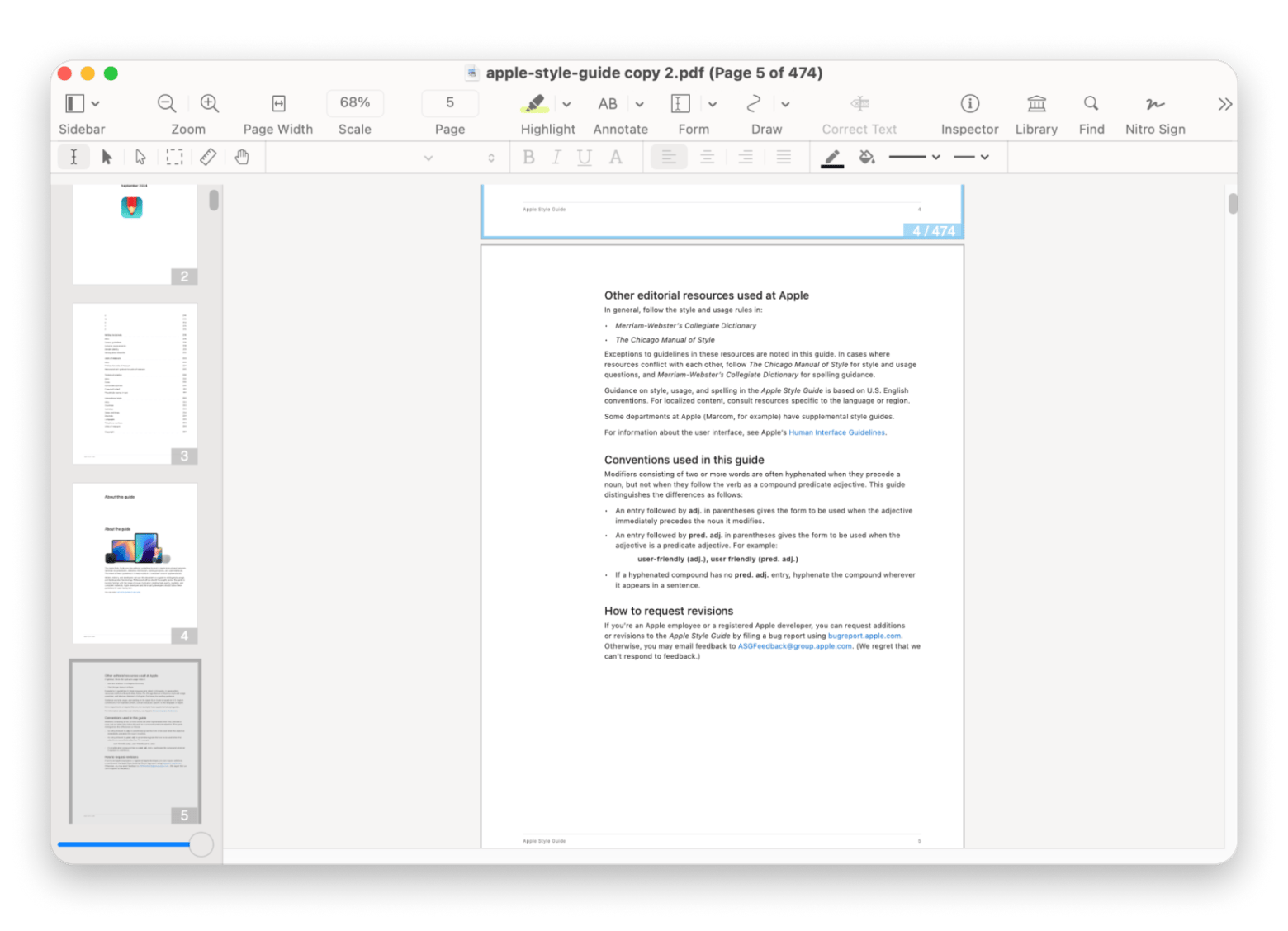Open the Inspector panel
1288x931 pixels.
(969, 103)
